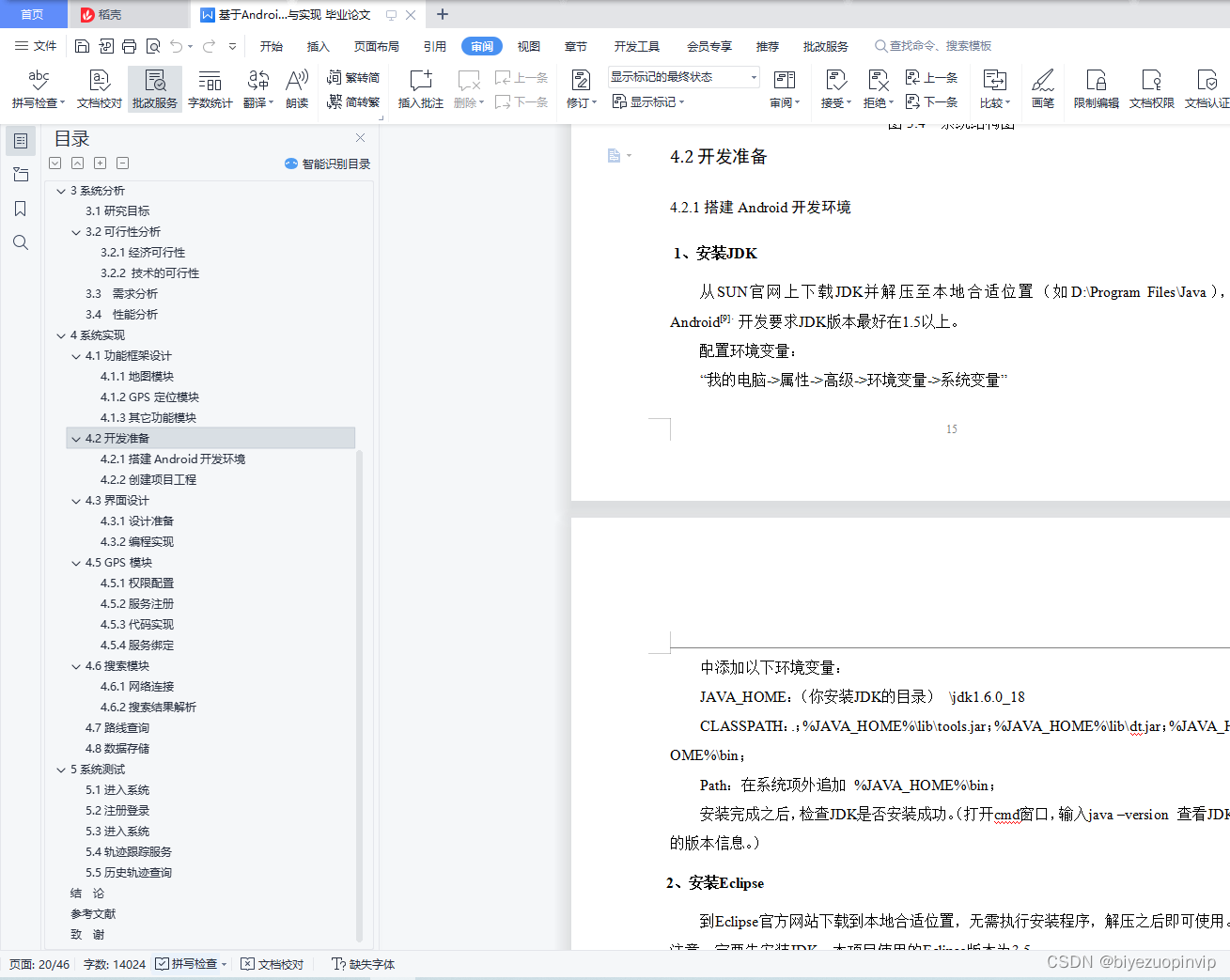Viewport: 1230px width, 980px height.
Task: Open restrict editing (限制编辑)
Action: (1097, 89)
